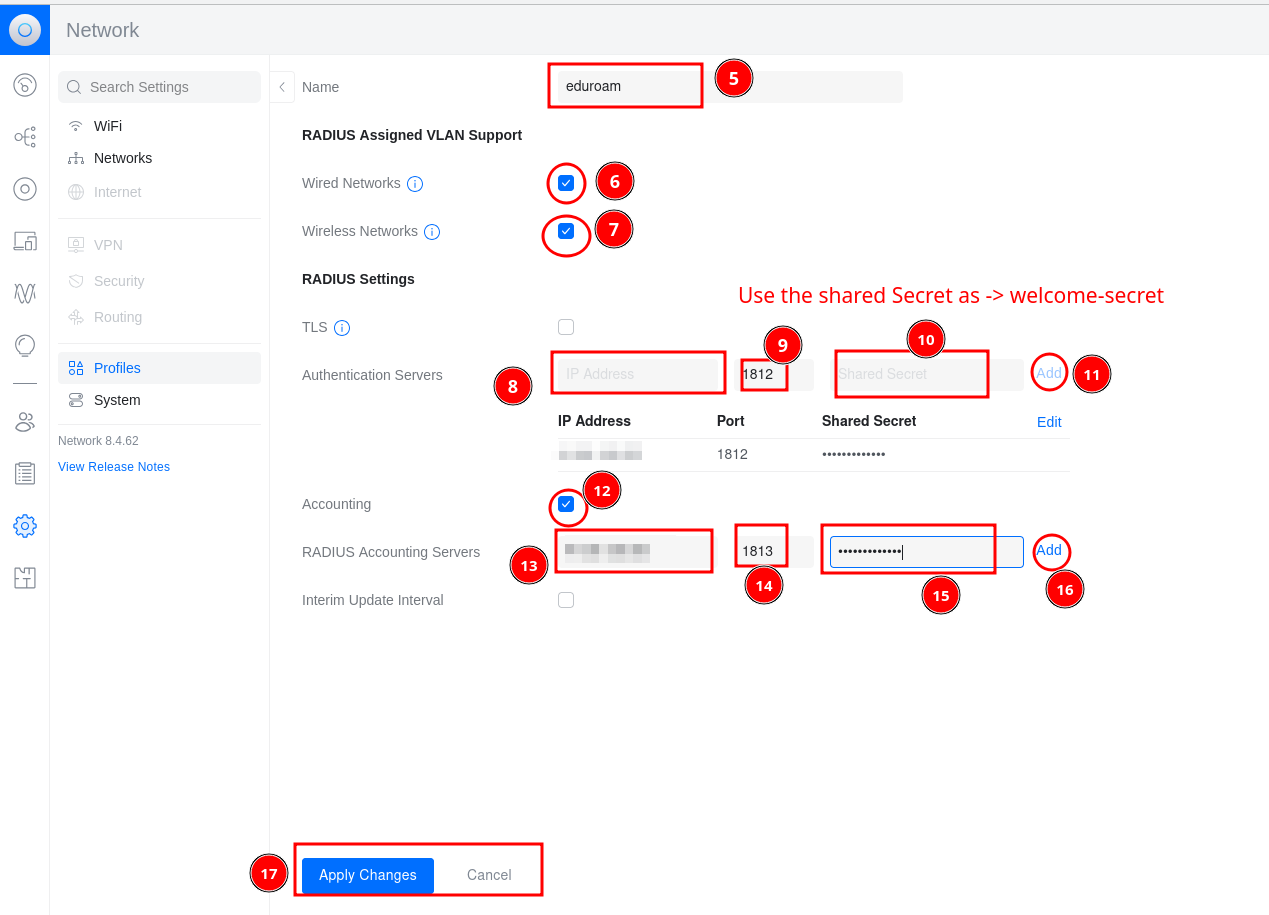The height and width of the screenshot is (915, 1269).
Task: Click the accounting port field 1813
Action: click(x=775, y=551)
